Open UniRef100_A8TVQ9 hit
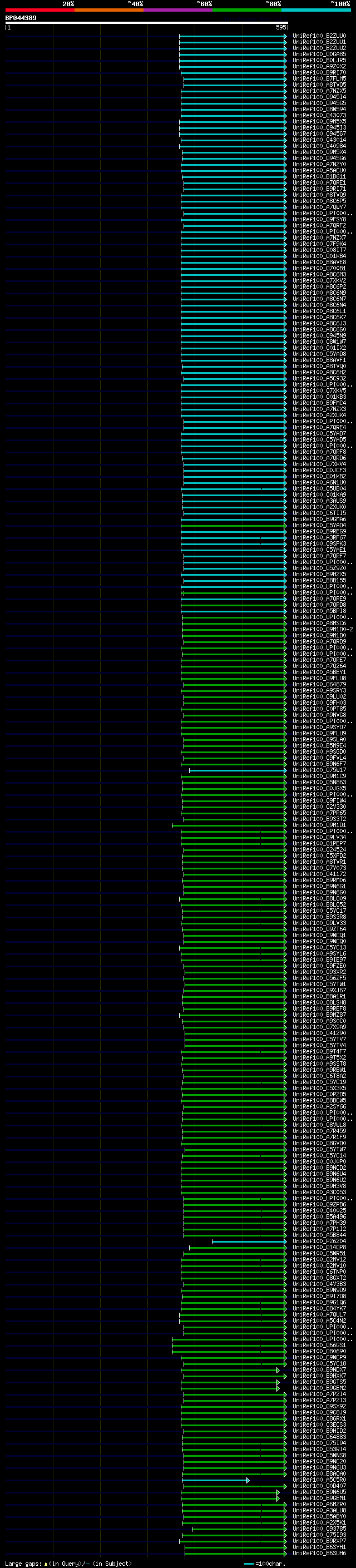Screen dimensions: 356x1568 click(319, 195)
